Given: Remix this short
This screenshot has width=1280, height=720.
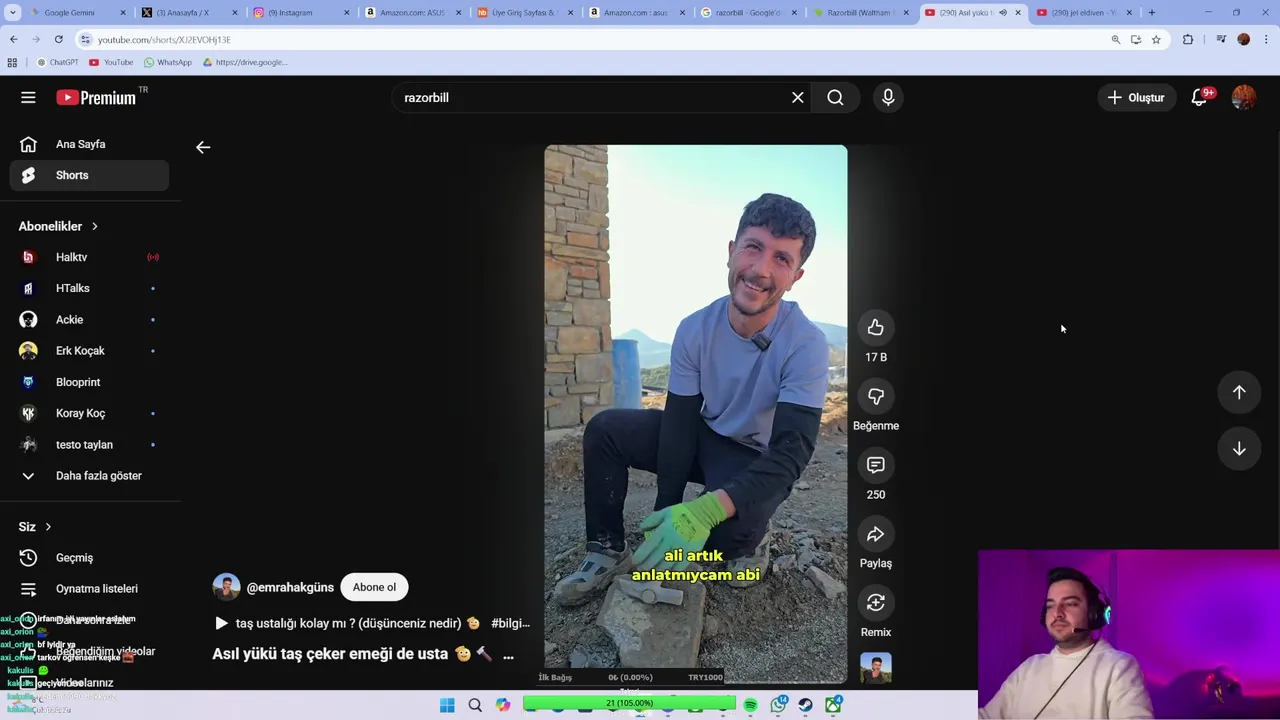Looking at the screenshot, I should click(x=875, y=602).
